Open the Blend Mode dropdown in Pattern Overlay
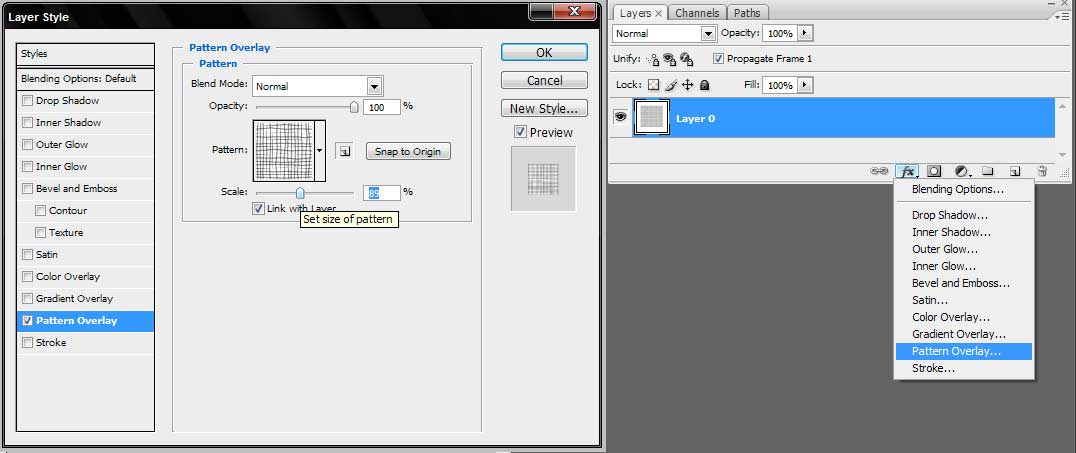This screenshot has width=1076, height=453. pyautogui.click(x=374, y=87)
